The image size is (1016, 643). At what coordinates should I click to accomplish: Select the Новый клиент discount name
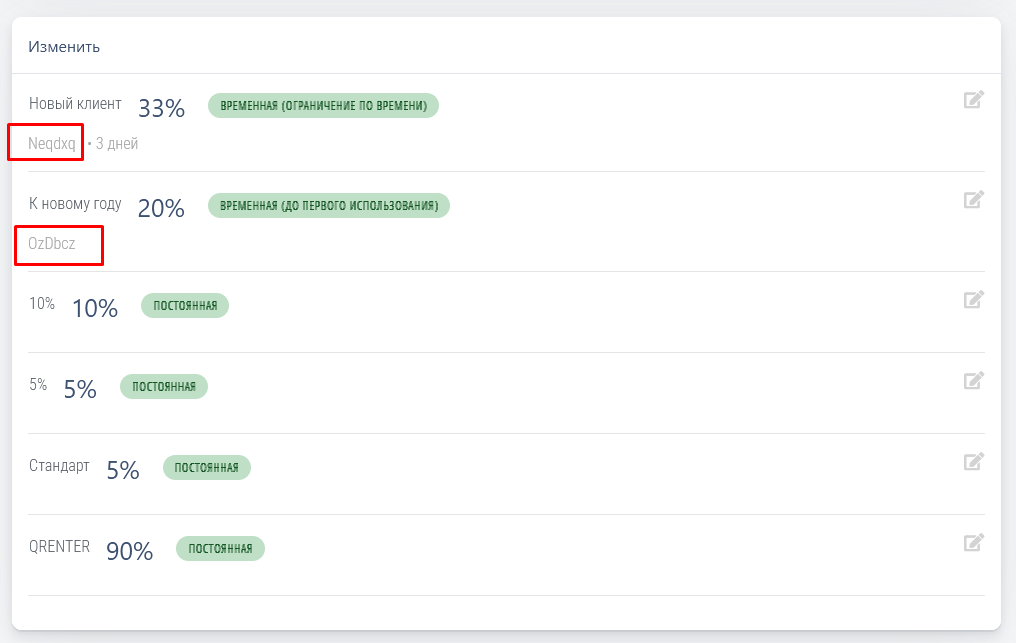(x=75, y=104)
